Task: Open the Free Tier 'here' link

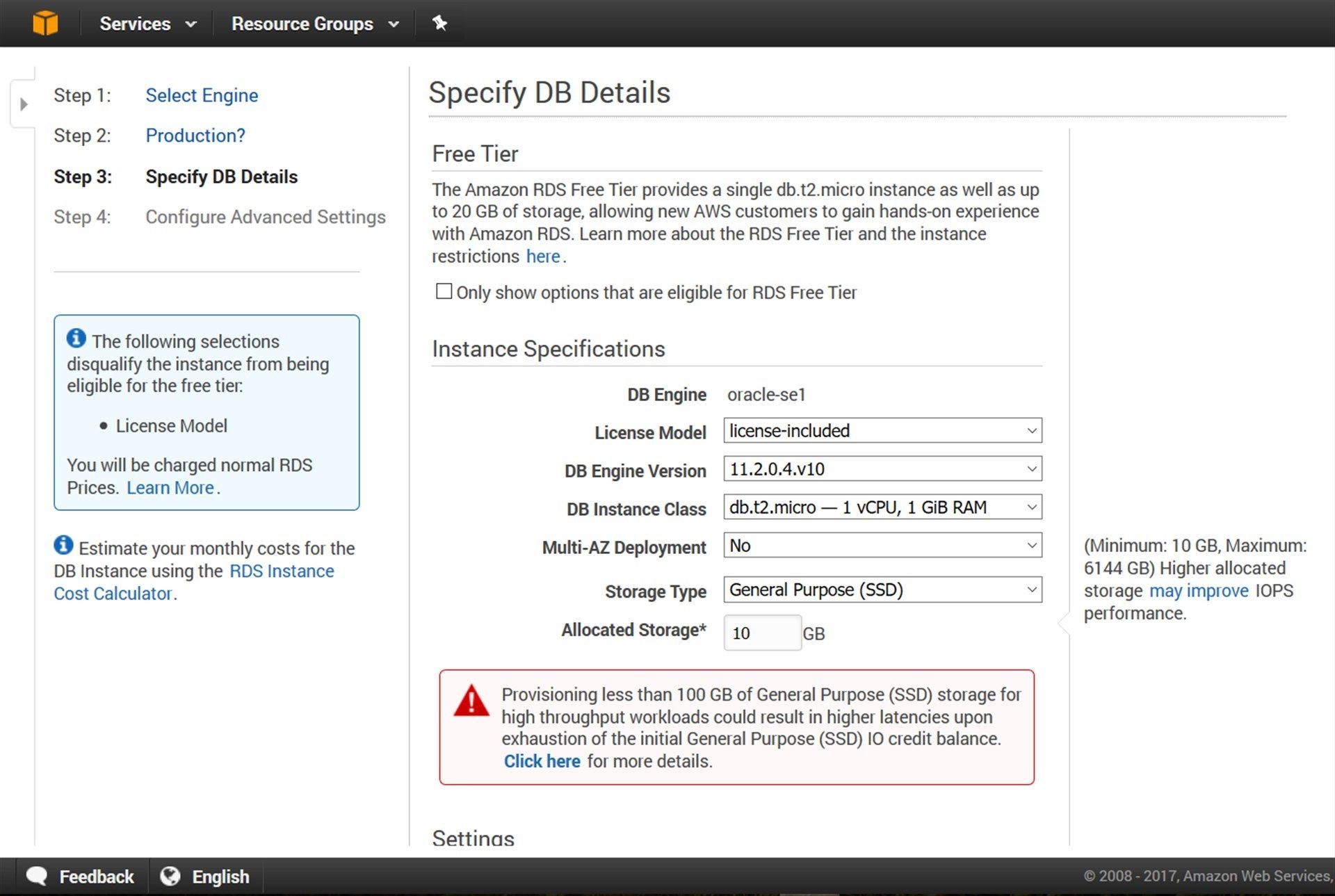Action: [543, 256]
